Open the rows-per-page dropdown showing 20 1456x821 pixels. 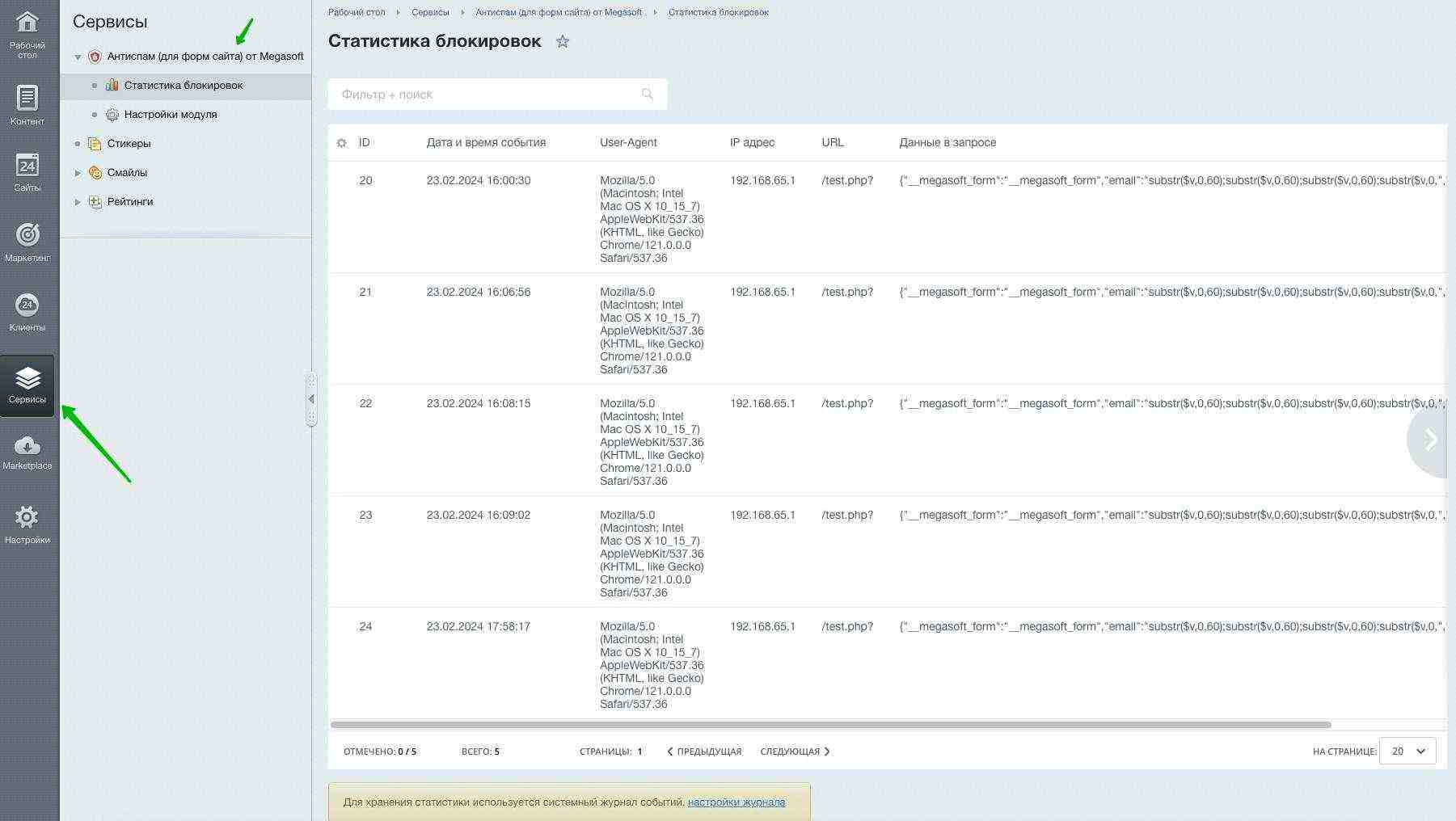pos(1407,751)
